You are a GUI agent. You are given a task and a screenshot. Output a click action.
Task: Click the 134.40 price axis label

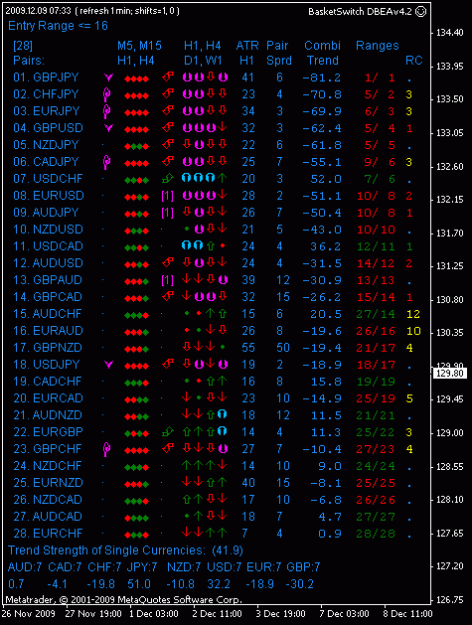coord(450,33)
